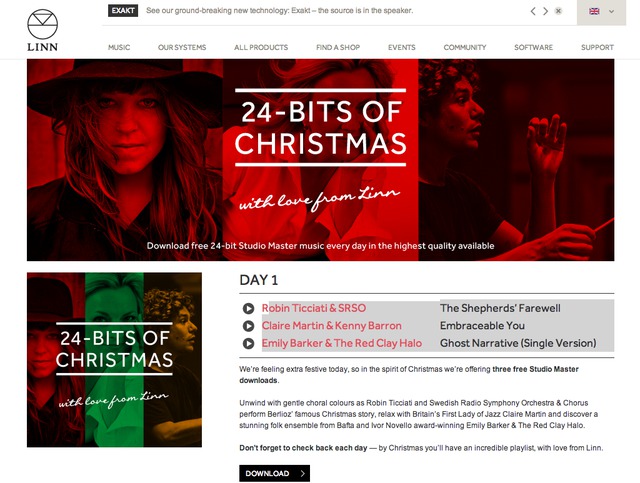Click the EXAKT badge label
Screen dimensions: 640x483
123,11
